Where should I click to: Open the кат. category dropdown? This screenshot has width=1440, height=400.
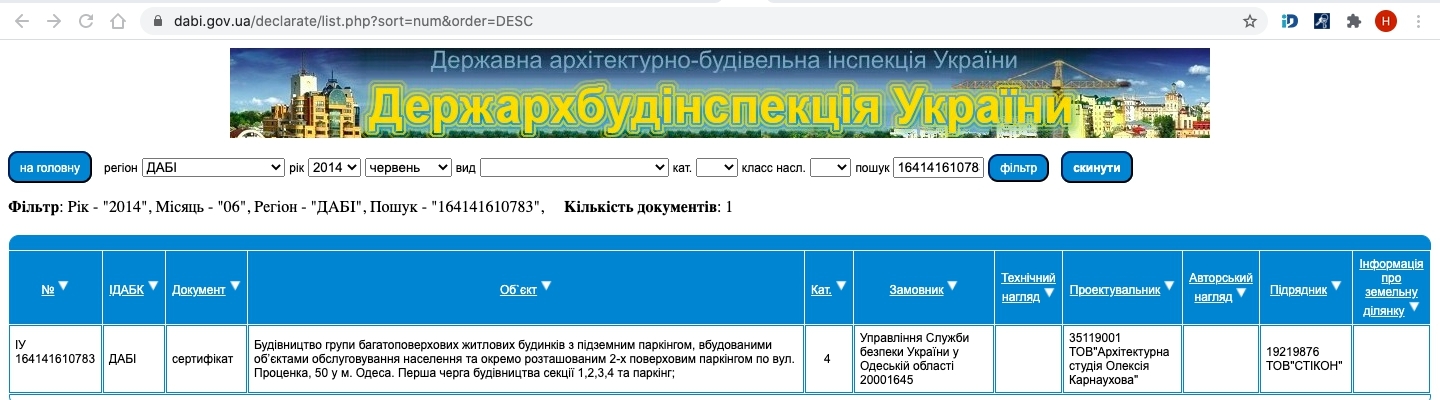tap(716, 168)
